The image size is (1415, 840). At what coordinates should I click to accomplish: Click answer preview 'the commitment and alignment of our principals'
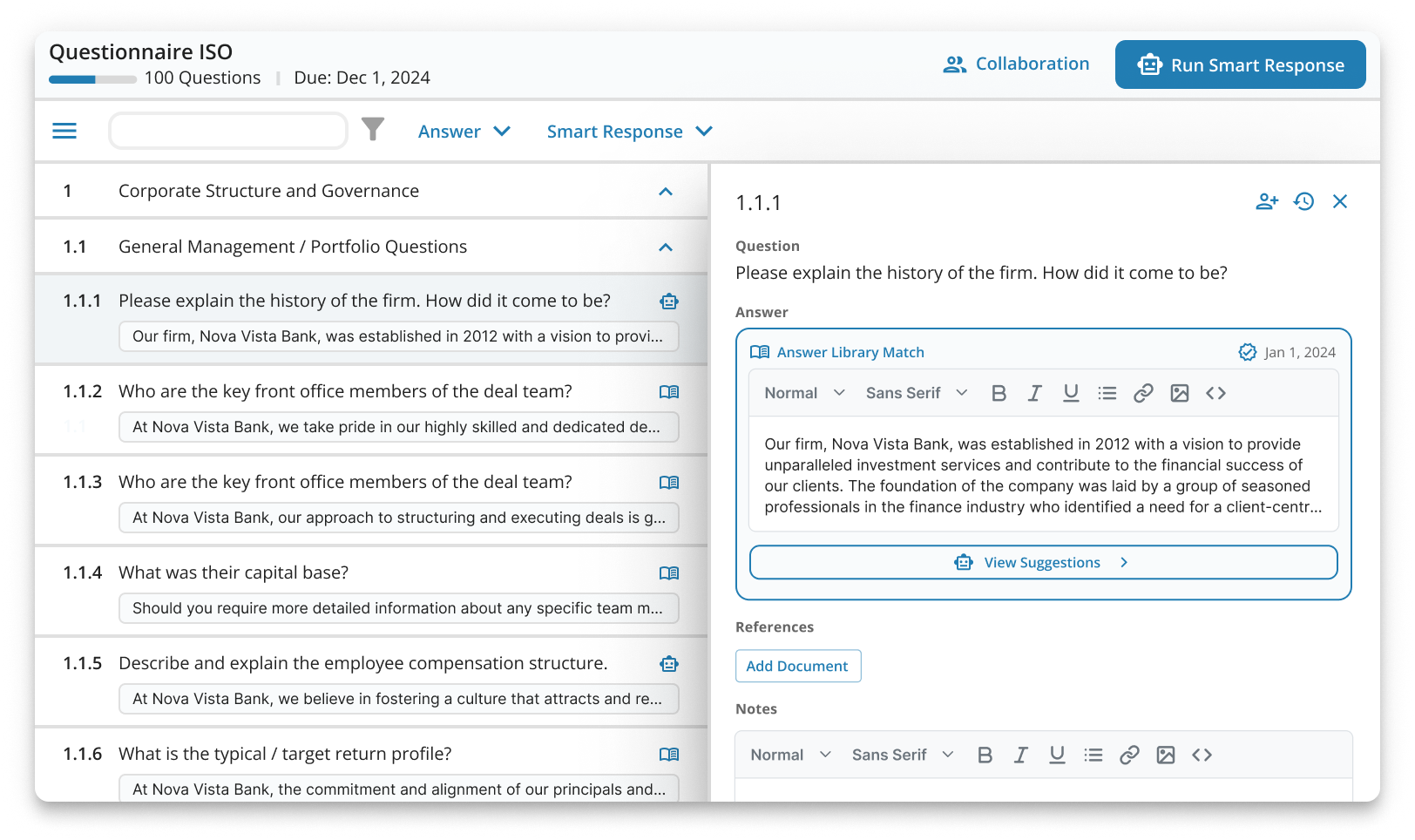(x=398, y=788)
